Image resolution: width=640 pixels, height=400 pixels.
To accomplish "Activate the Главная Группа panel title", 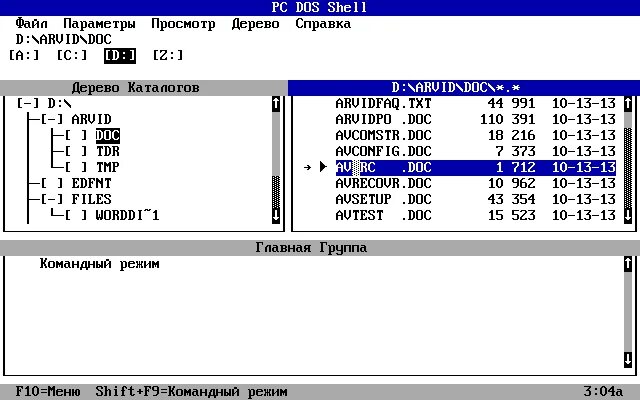I will (x=311, y=247).
